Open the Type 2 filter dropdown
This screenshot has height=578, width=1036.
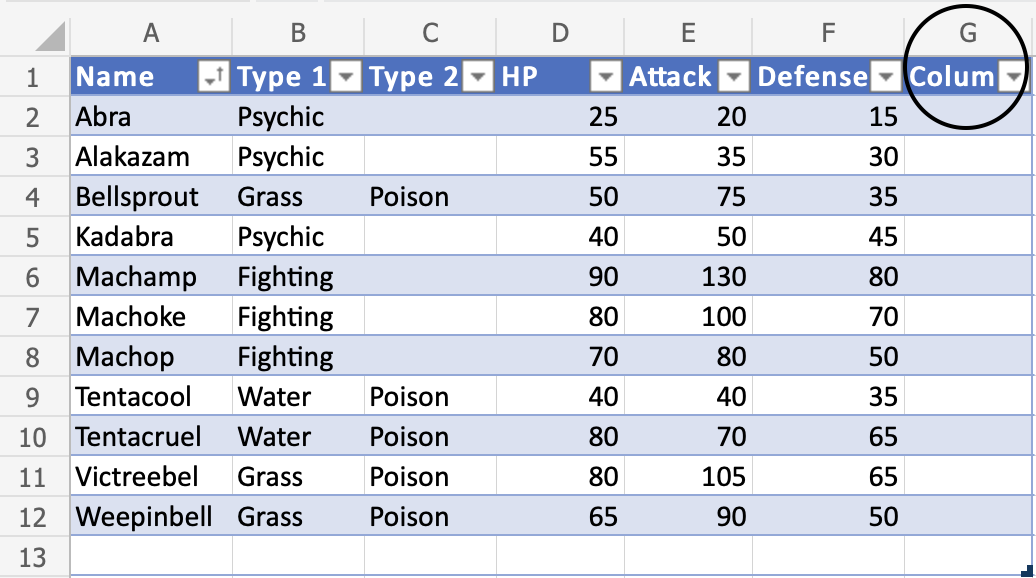(480, 77)
